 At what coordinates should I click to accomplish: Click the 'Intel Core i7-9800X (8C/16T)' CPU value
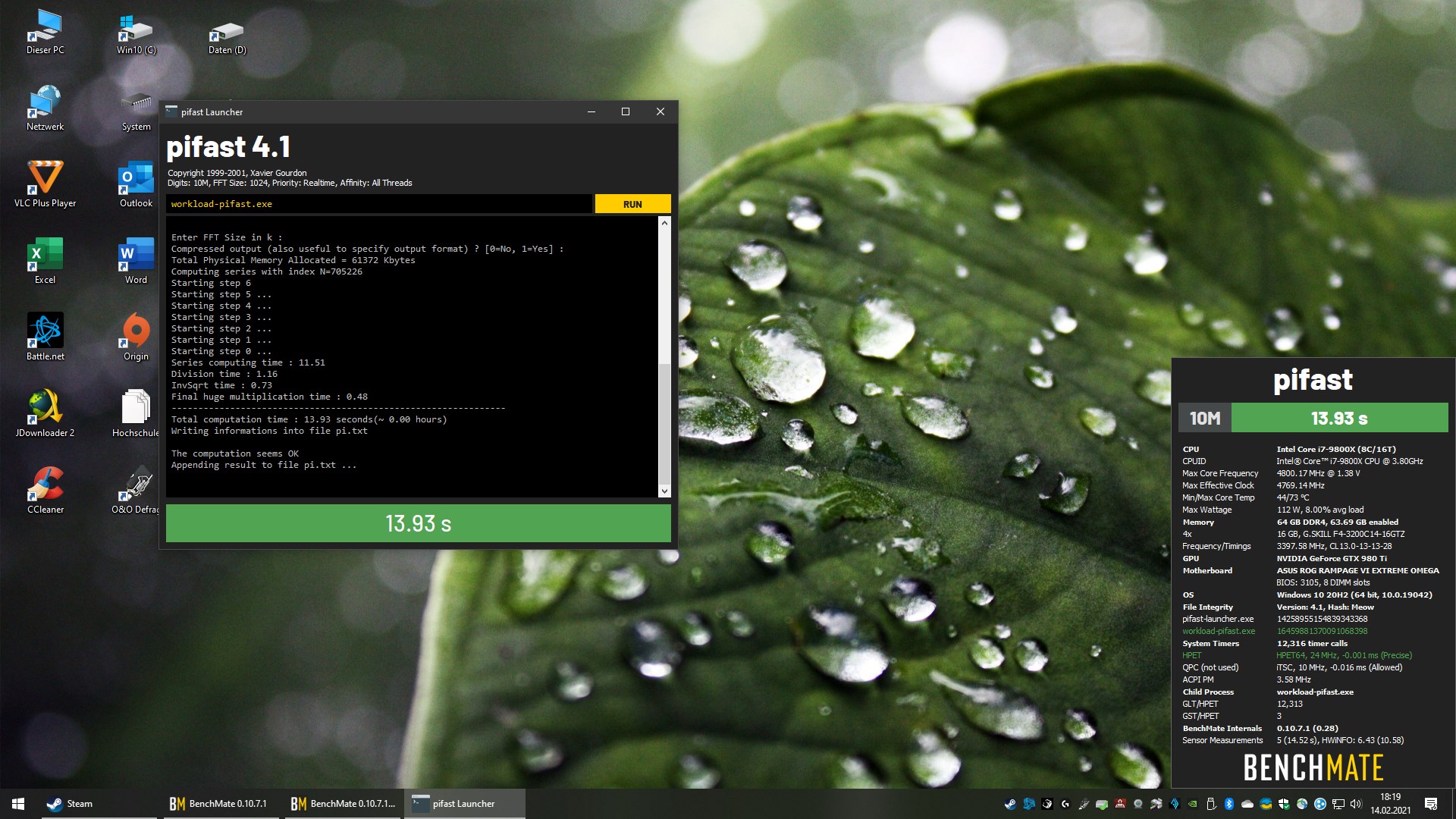(x=1335, y=449)
